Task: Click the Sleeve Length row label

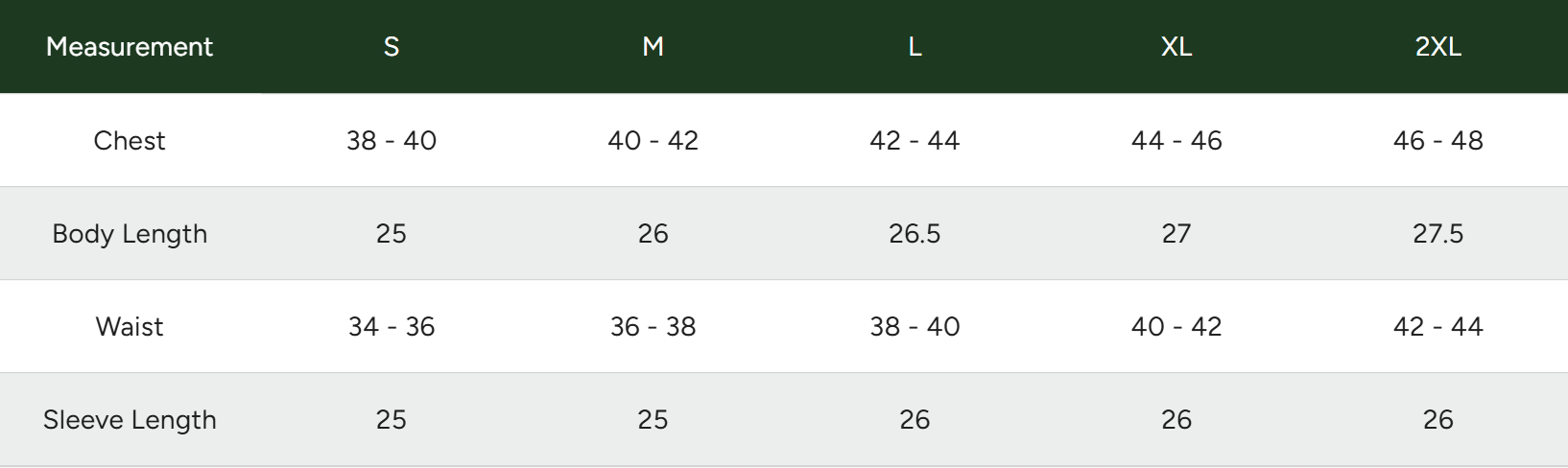Action: (x=130, y=419)
